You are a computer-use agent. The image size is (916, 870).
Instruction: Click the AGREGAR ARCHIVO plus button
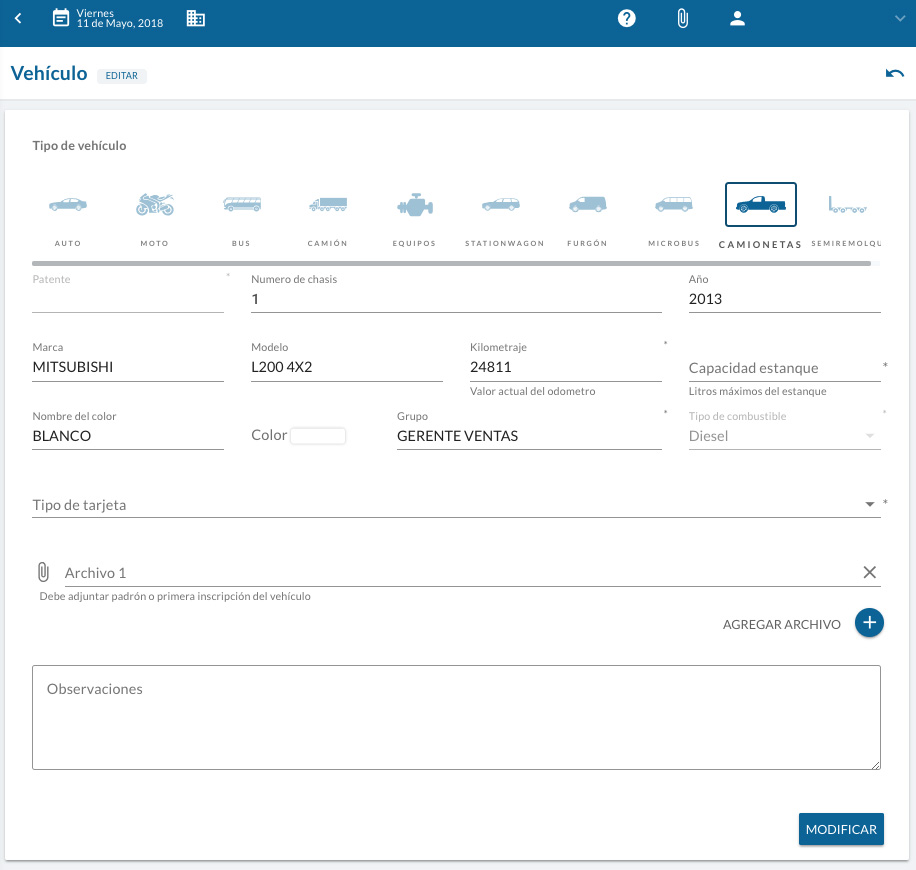tap(869, 623)
